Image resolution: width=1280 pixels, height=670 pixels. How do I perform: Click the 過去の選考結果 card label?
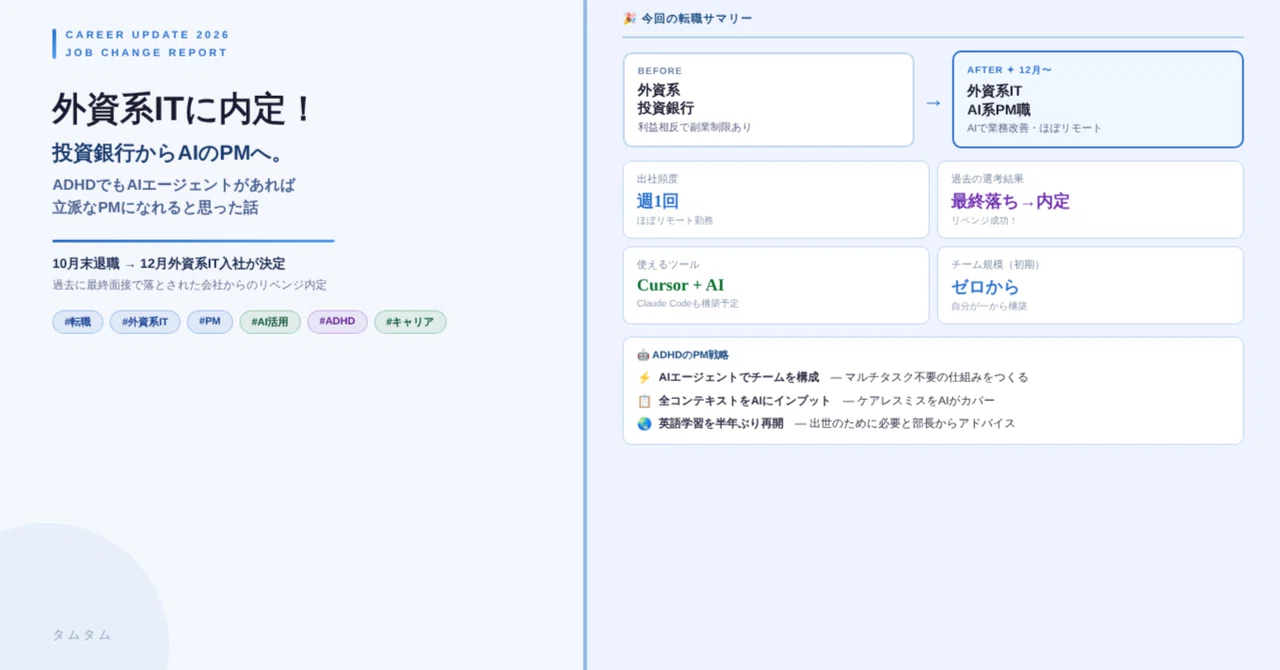[987, 179]
